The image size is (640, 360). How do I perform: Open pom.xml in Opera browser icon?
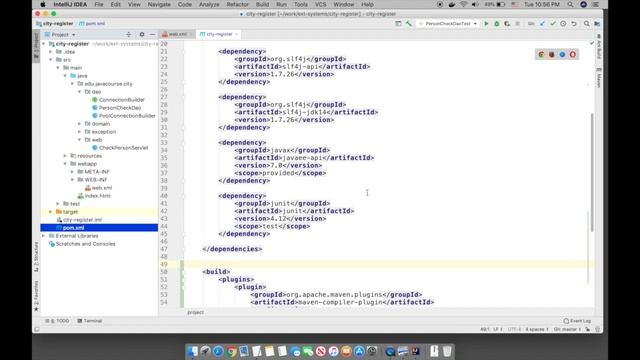[573, 54]
